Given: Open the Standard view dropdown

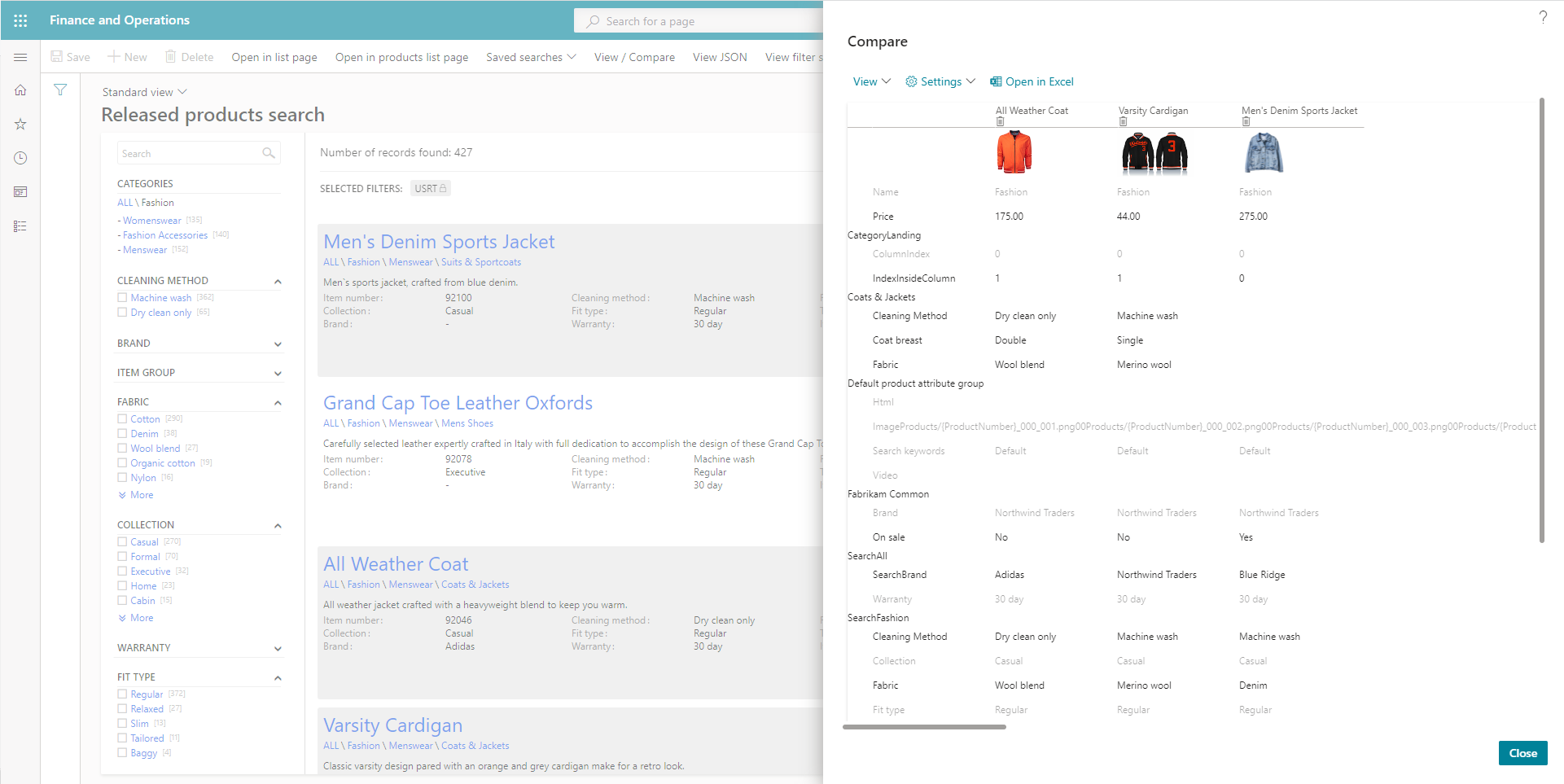Looking at the screenshot, I should click(144, 92).
